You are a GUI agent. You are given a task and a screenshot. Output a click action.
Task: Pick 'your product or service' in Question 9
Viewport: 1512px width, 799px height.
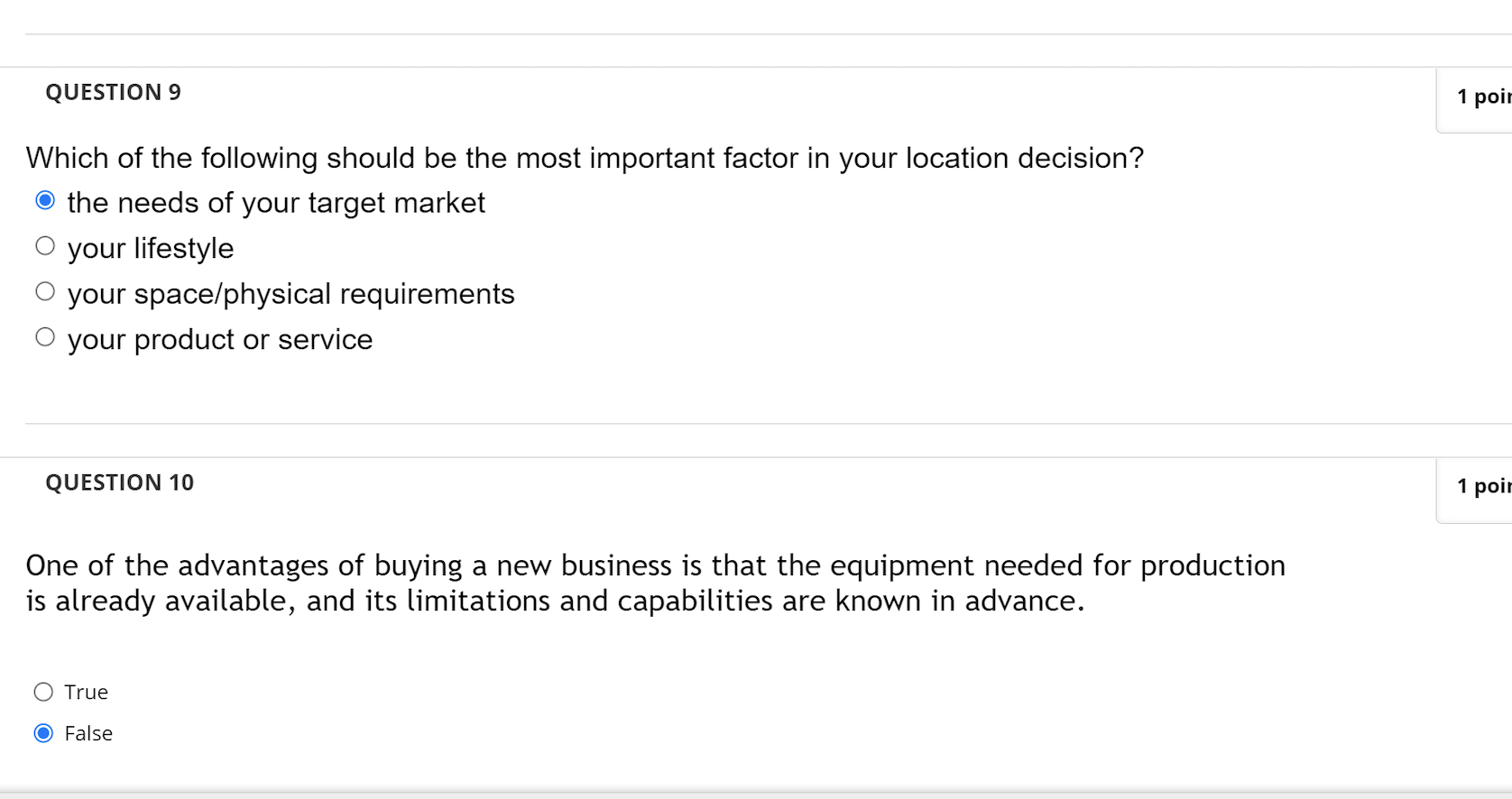(x=44, y=336)
